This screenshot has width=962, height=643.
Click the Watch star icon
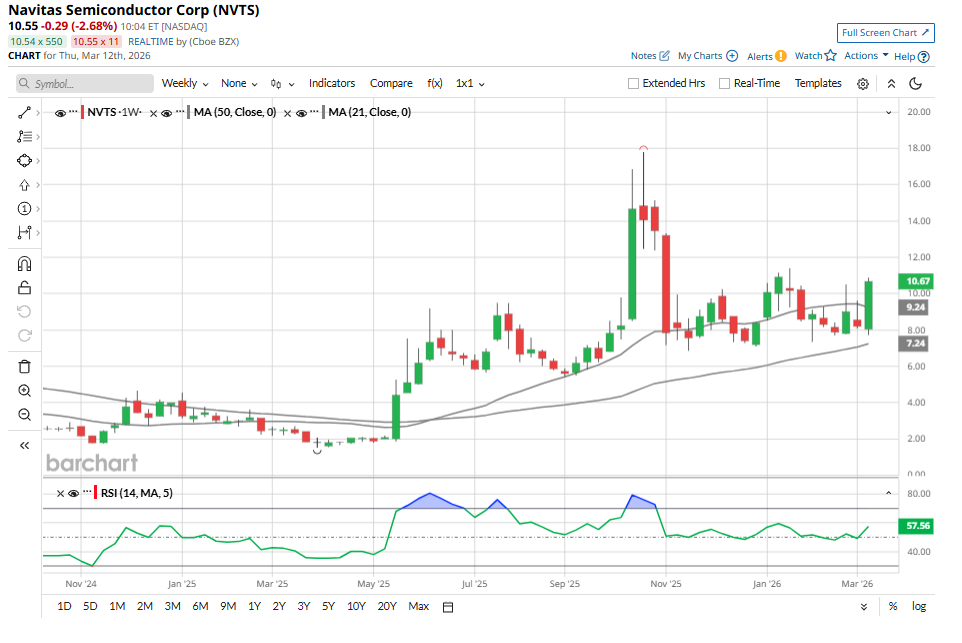tap(831, 56)
